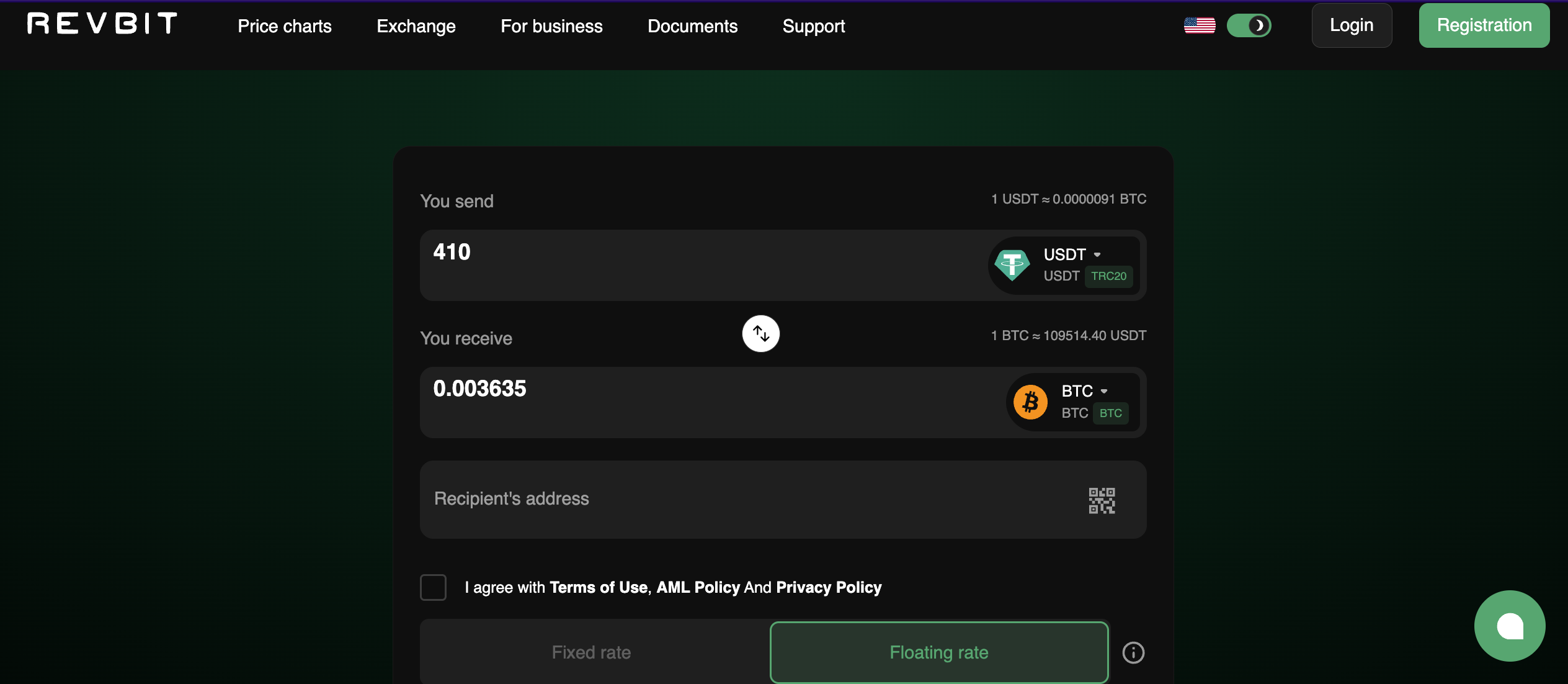Viewport: 1568px width, 684px height.
Task: Open the Exchange menu item
Action: tap(416, 26)
